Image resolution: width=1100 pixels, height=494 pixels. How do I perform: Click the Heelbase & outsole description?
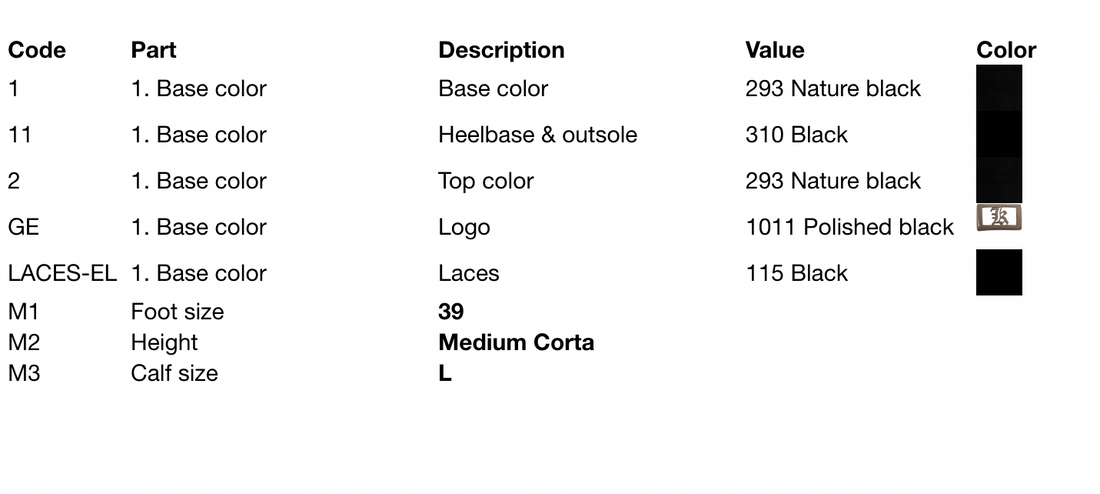pyautogui.click(x=538, y=134)
